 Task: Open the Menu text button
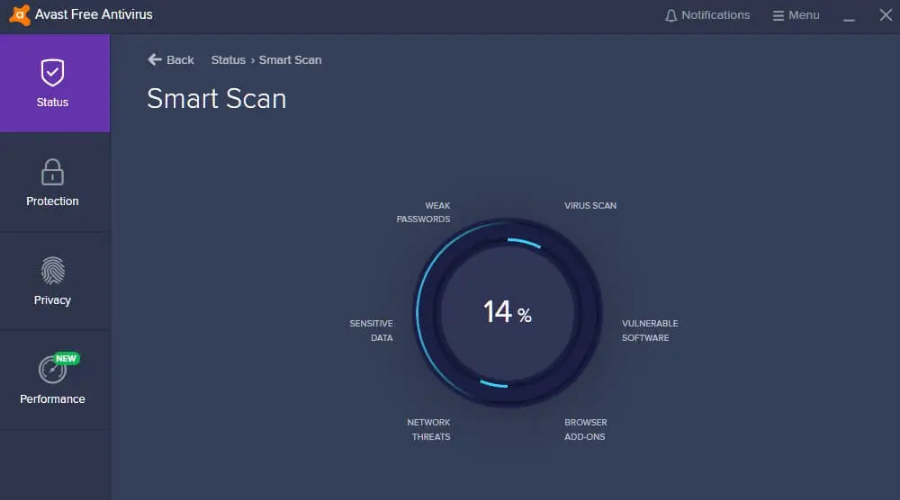(804, 15)
